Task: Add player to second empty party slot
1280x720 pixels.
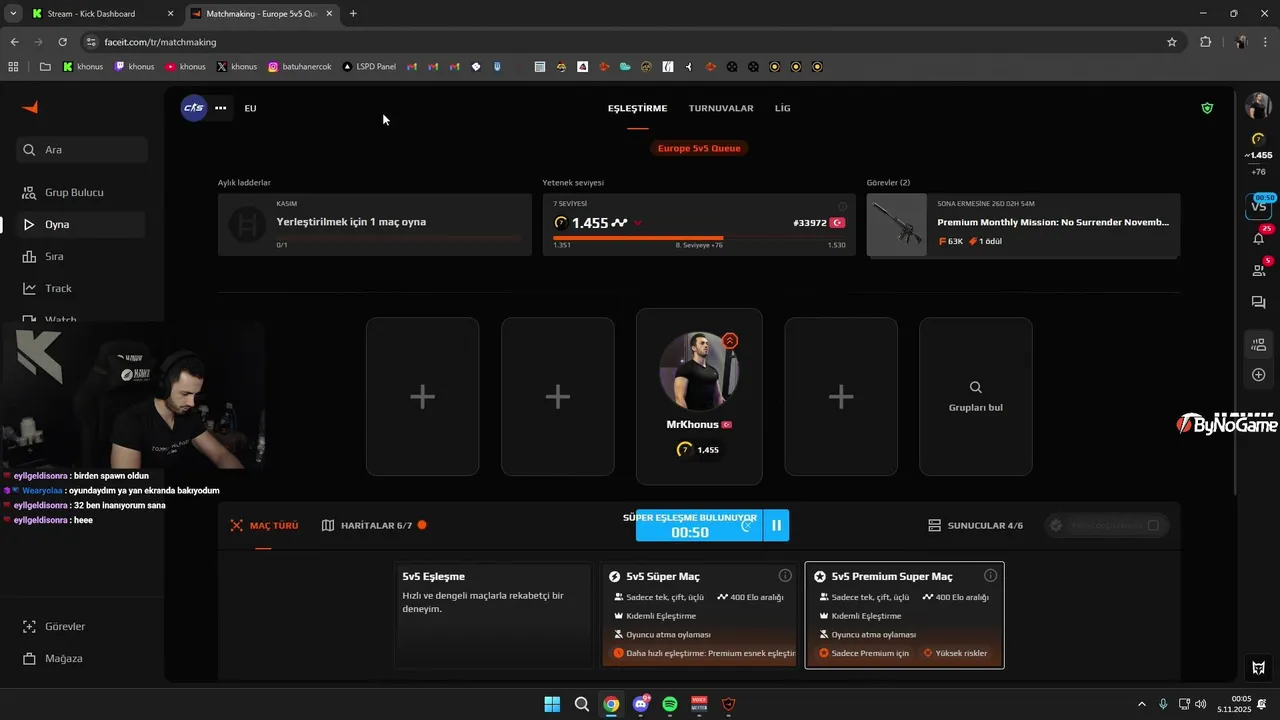Action: point(558,397)
